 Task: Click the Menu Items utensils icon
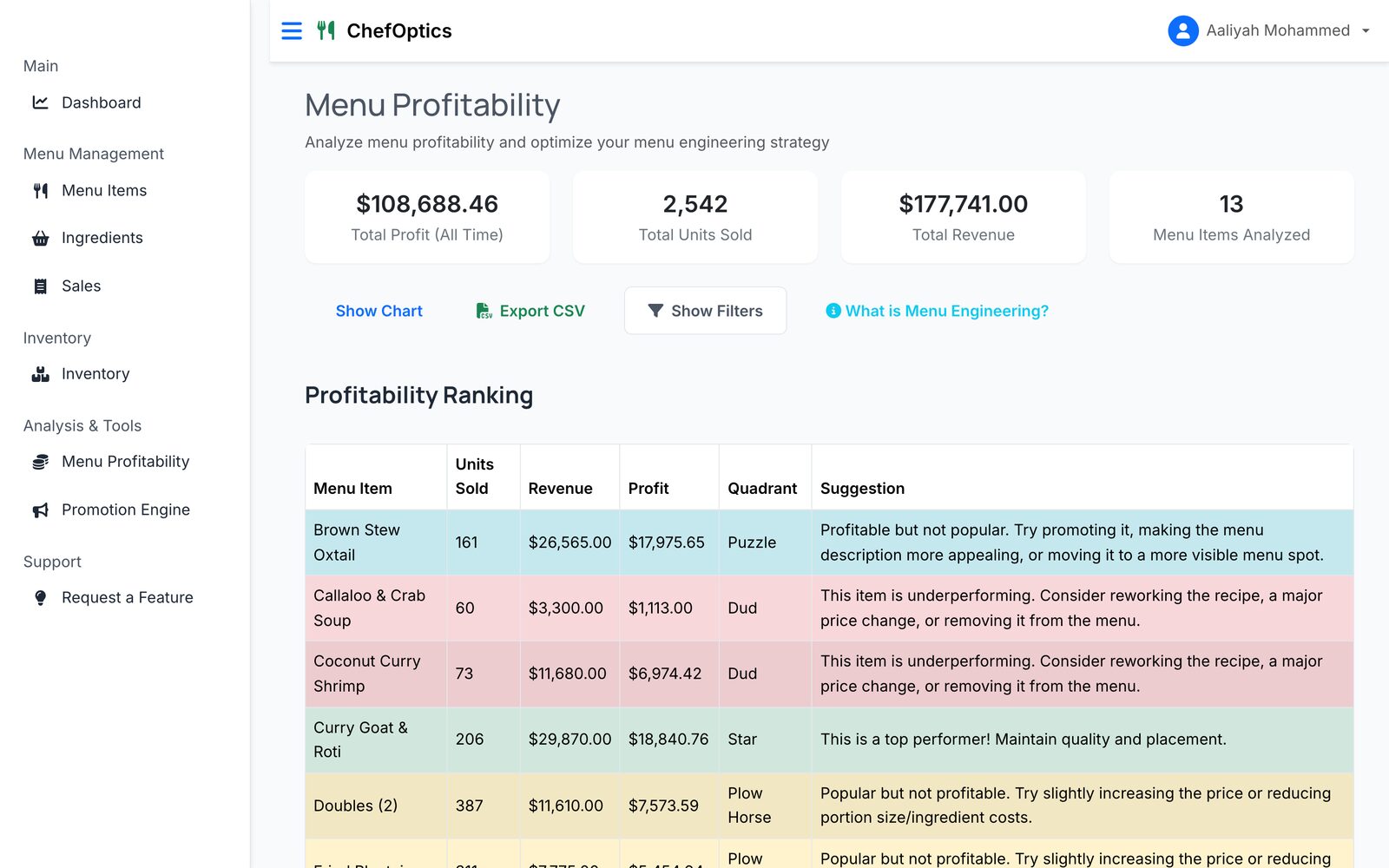40,191
